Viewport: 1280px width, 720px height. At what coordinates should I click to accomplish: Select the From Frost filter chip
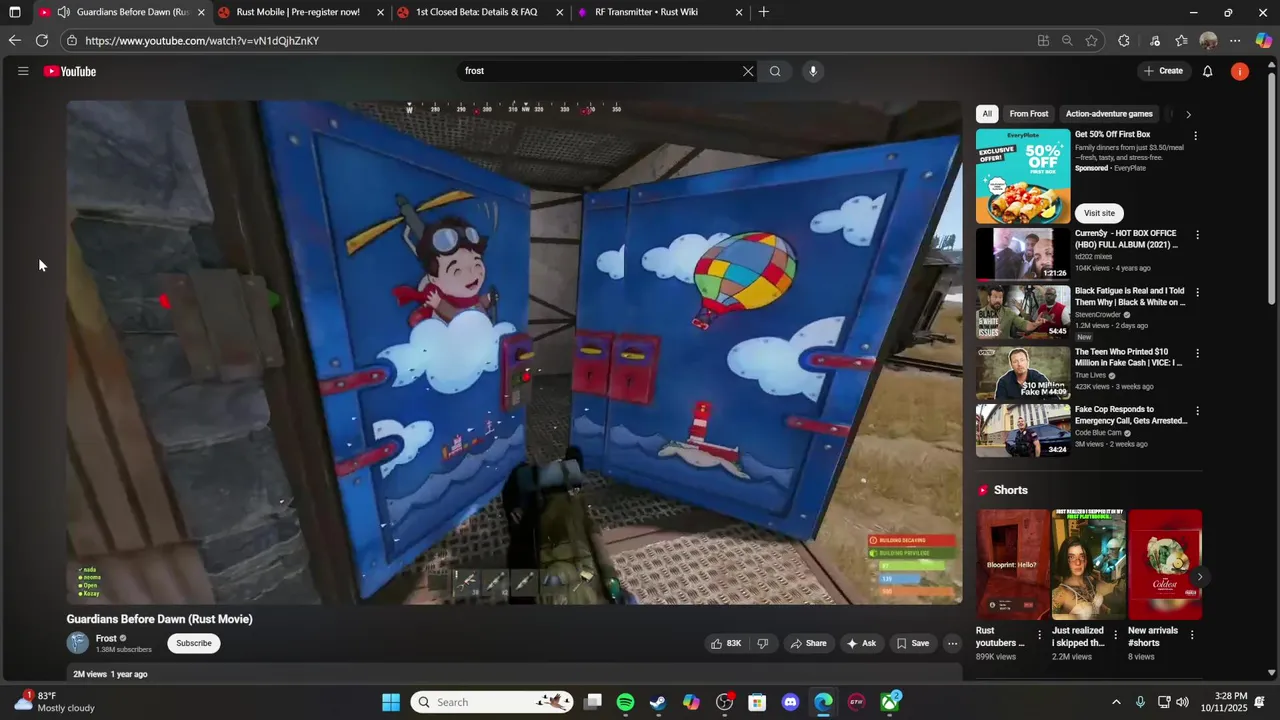(1029, 114)
